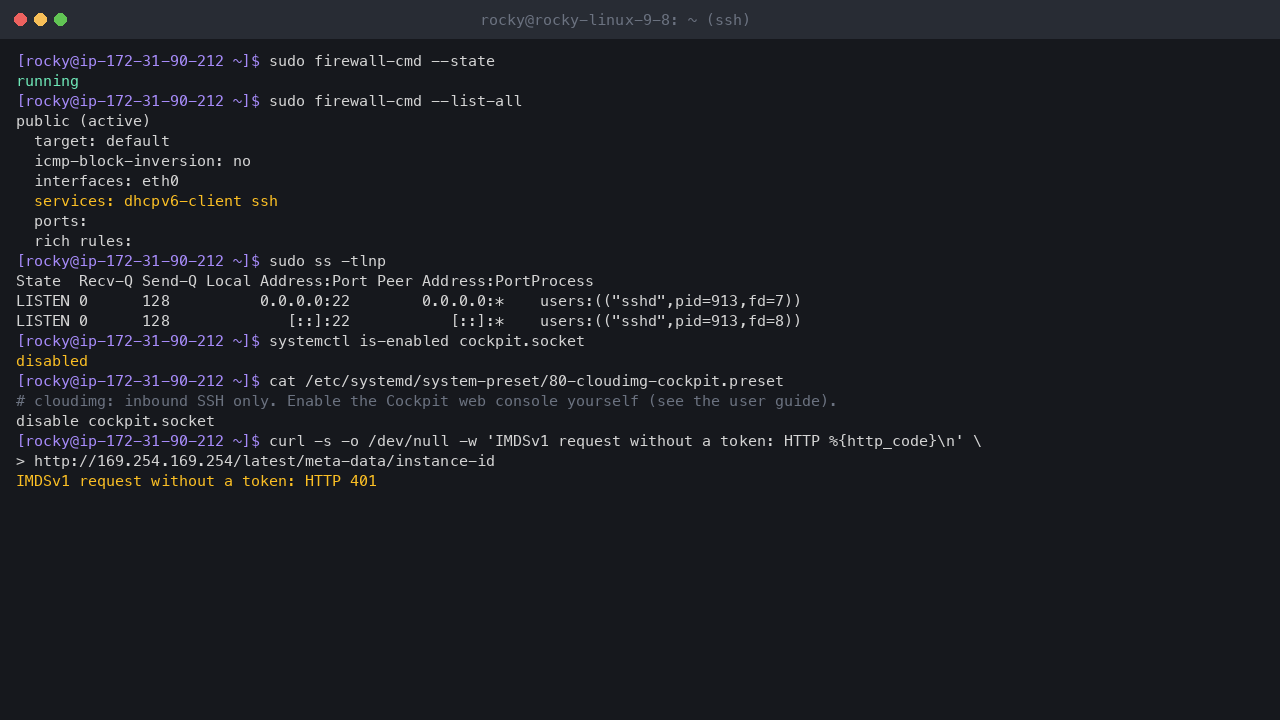Click the curl command line with IMDSv1
The image size is (1280, 720).
coord(625,441)
